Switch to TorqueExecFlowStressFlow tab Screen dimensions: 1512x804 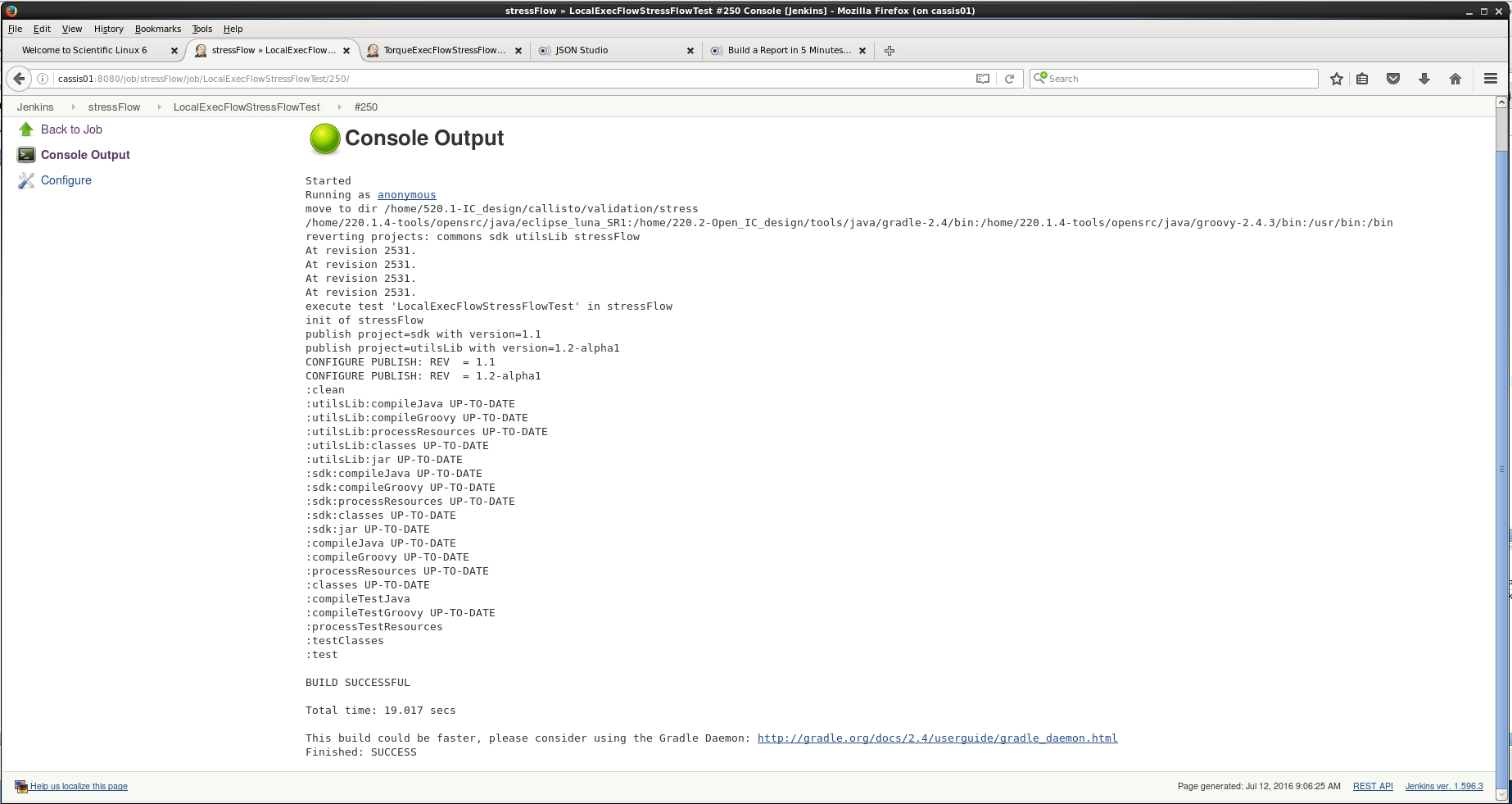point(445,50)
